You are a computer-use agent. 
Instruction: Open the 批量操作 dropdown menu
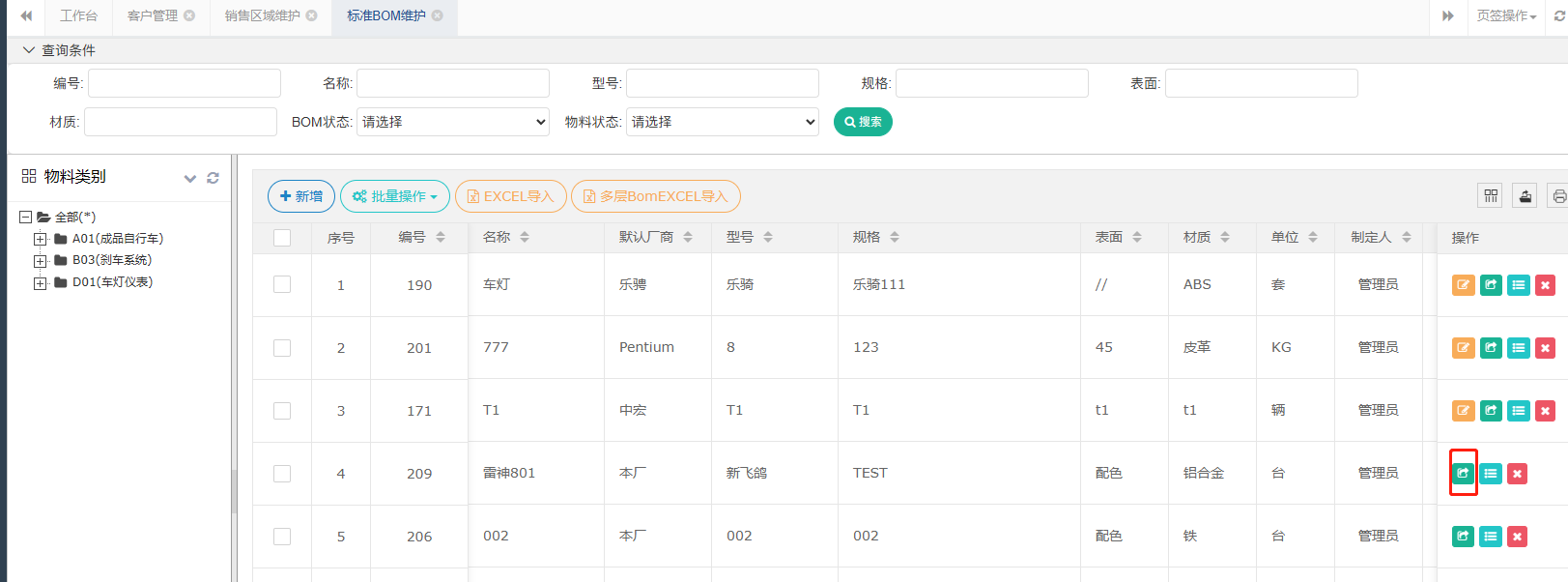tap(394, 196)
